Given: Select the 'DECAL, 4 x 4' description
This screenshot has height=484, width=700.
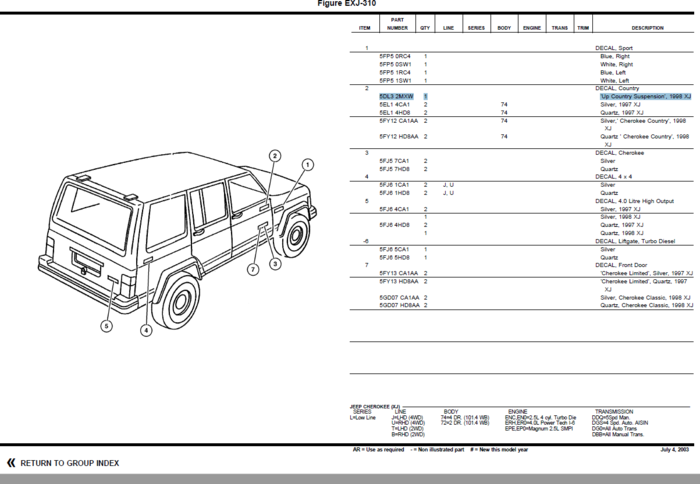Looking at the screenshot, I should pos(613,177).
